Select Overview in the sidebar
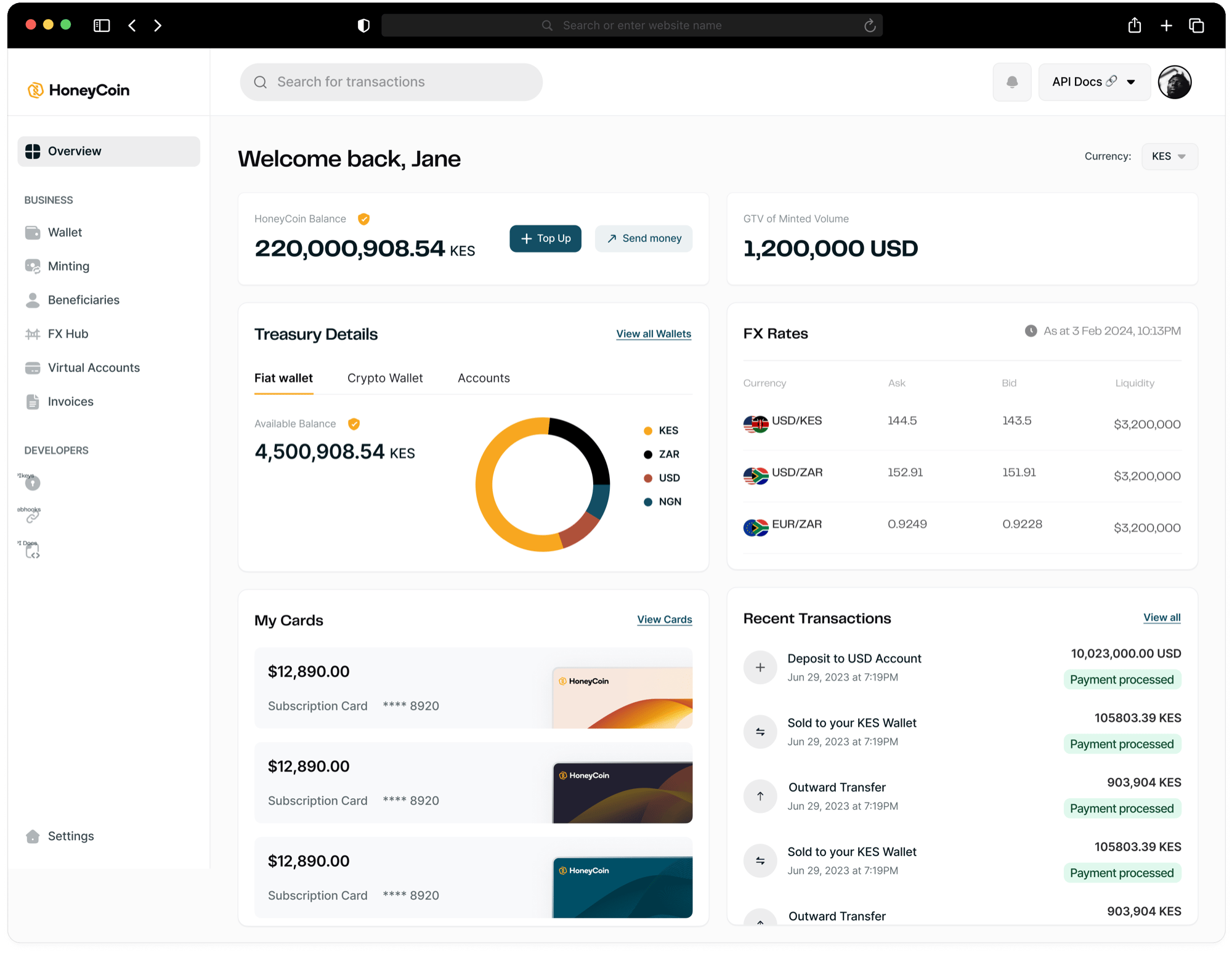1232x954 pixels. [108, 152]
